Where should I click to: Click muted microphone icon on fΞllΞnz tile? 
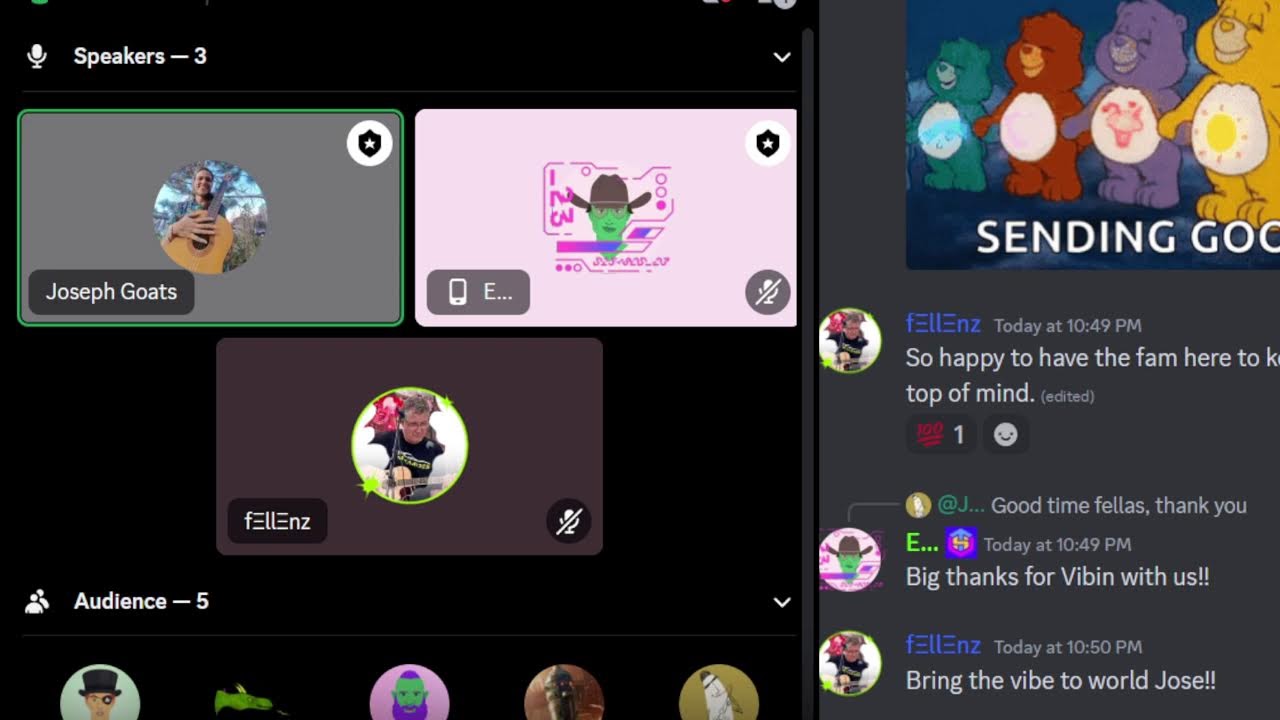click(x=569, y=521)
